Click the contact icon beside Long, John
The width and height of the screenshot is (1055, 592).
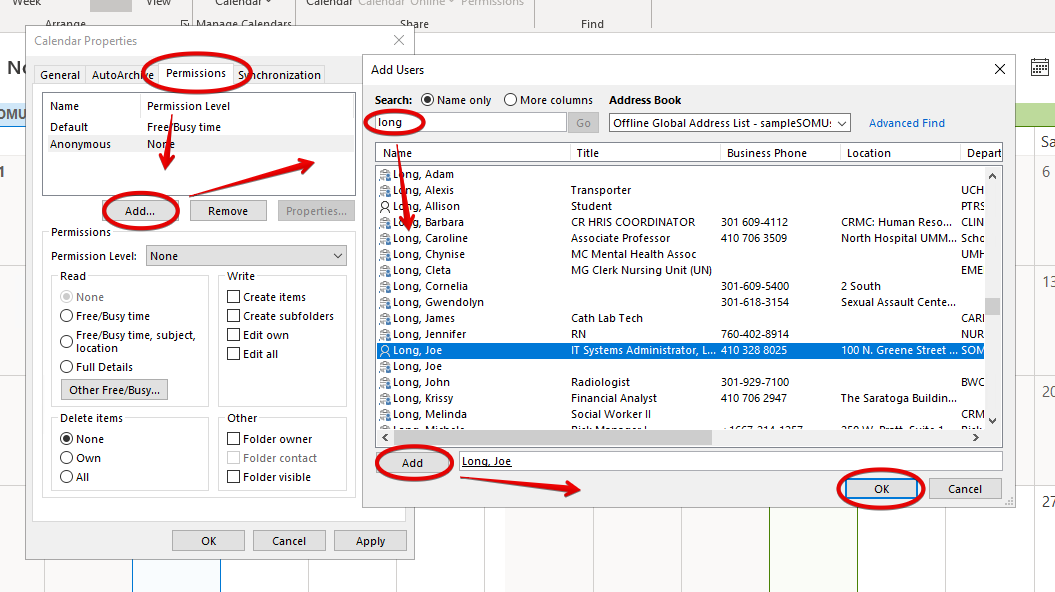coord(385,382)
